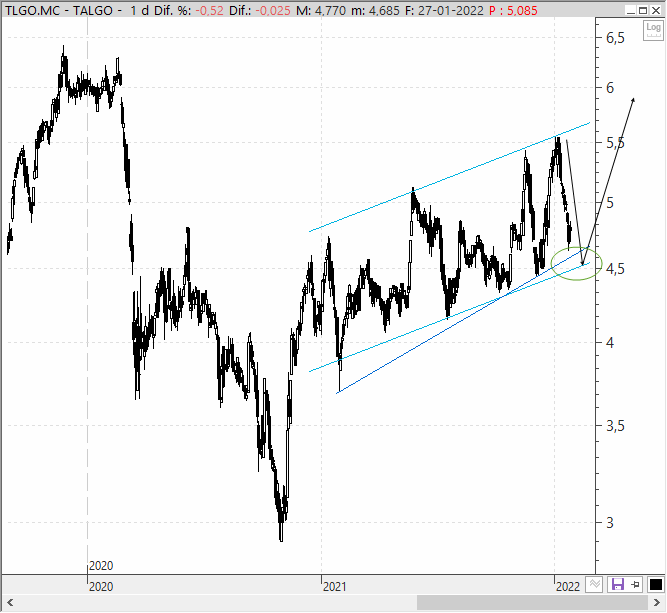The image size is (667, 613).
Task: Click the scroll left arrow
Action: click(x=10, y=603)
